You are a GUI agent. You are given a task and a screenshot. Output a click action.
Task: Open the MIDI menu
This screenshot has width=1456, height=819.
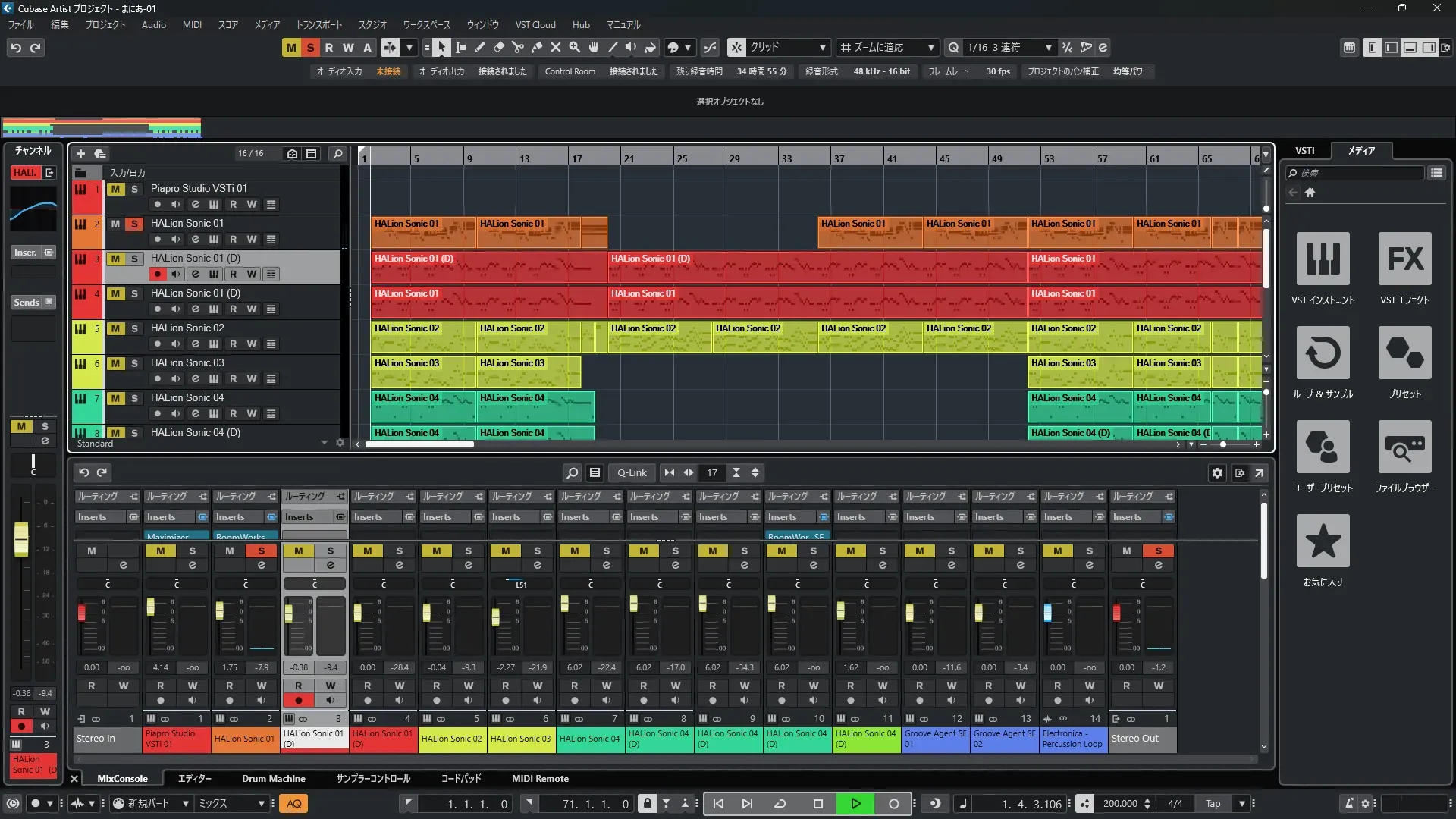point(192,25)
